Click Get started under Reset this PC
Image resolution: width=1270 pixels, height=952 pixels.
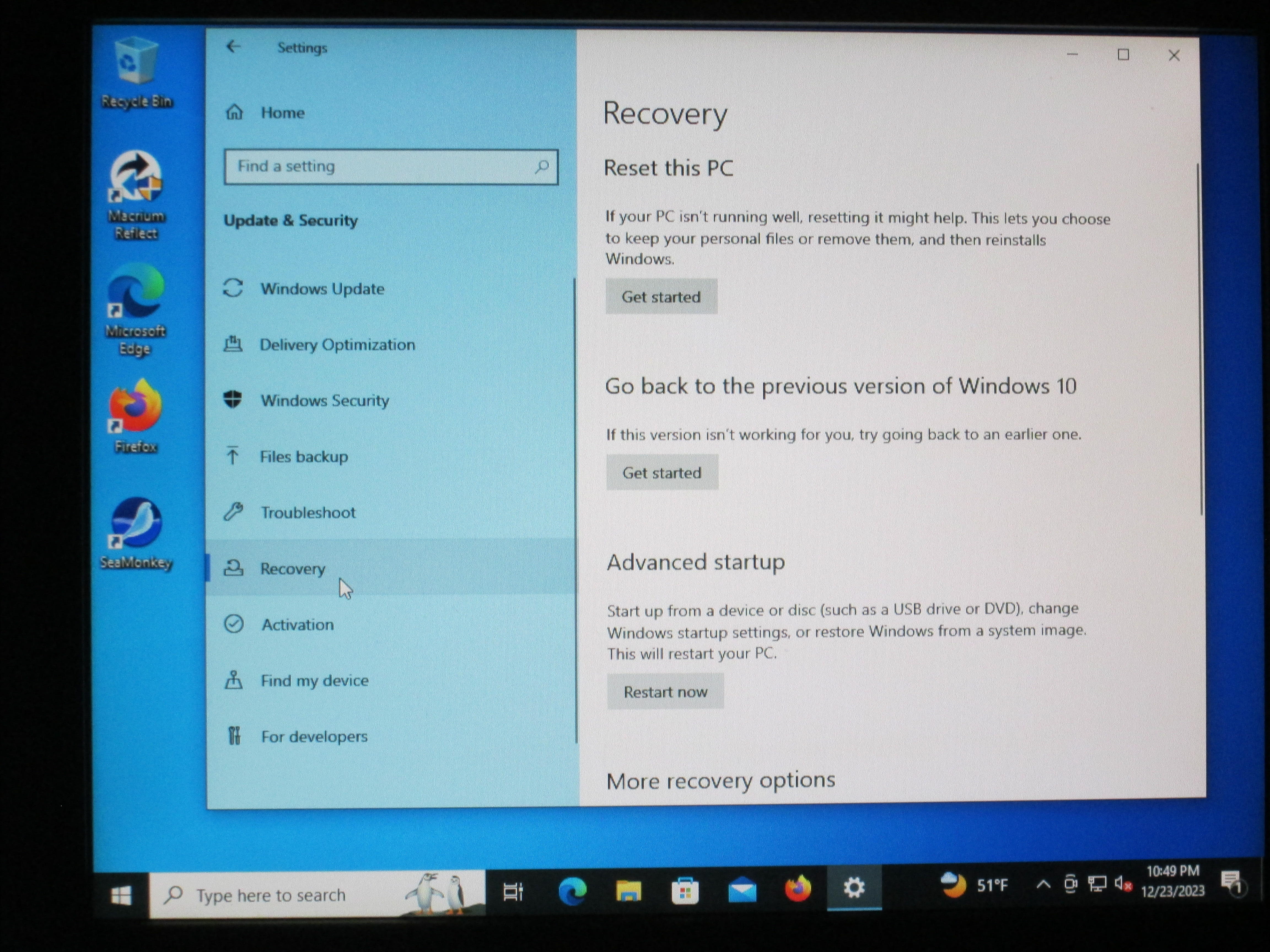(661, 297)
